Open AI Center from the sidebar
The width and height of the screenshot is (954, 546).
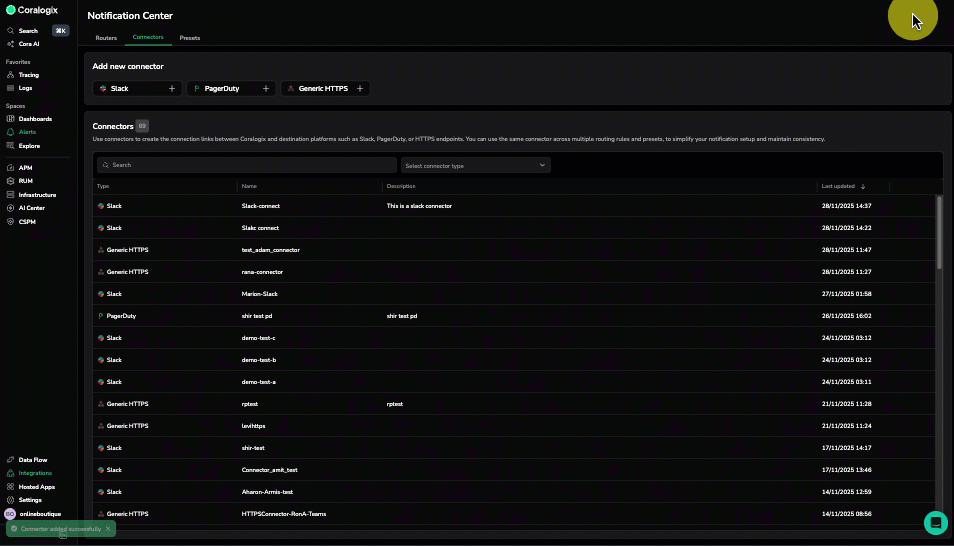click(32, 208)
